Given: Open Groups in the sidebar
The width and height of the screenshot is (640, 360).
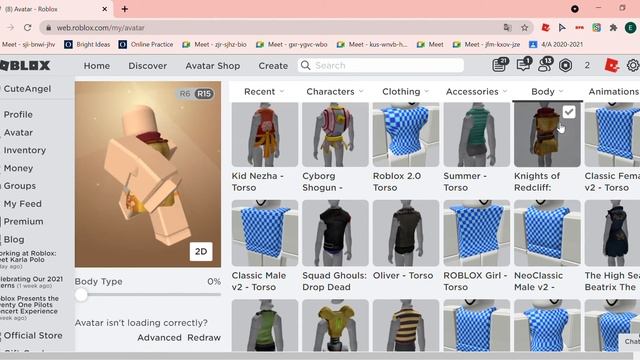Looking at the screenshot, I should [x=20, y=186].
